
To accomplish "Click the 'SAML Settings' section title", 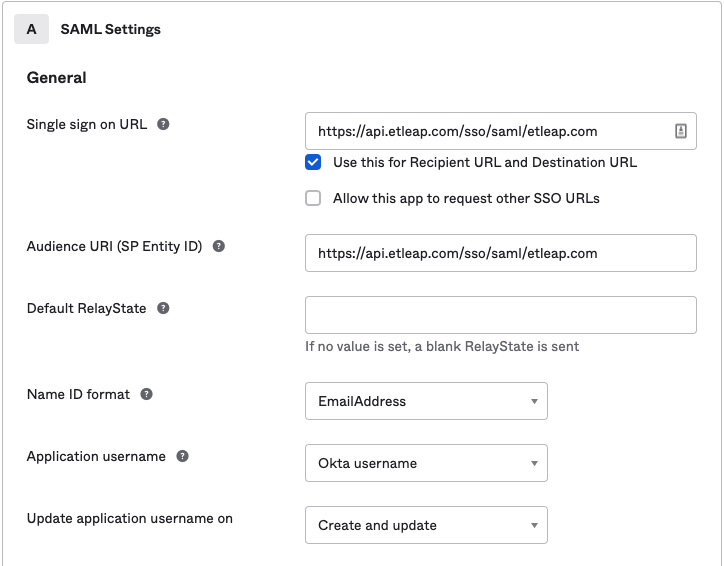I will pos(110,29).
